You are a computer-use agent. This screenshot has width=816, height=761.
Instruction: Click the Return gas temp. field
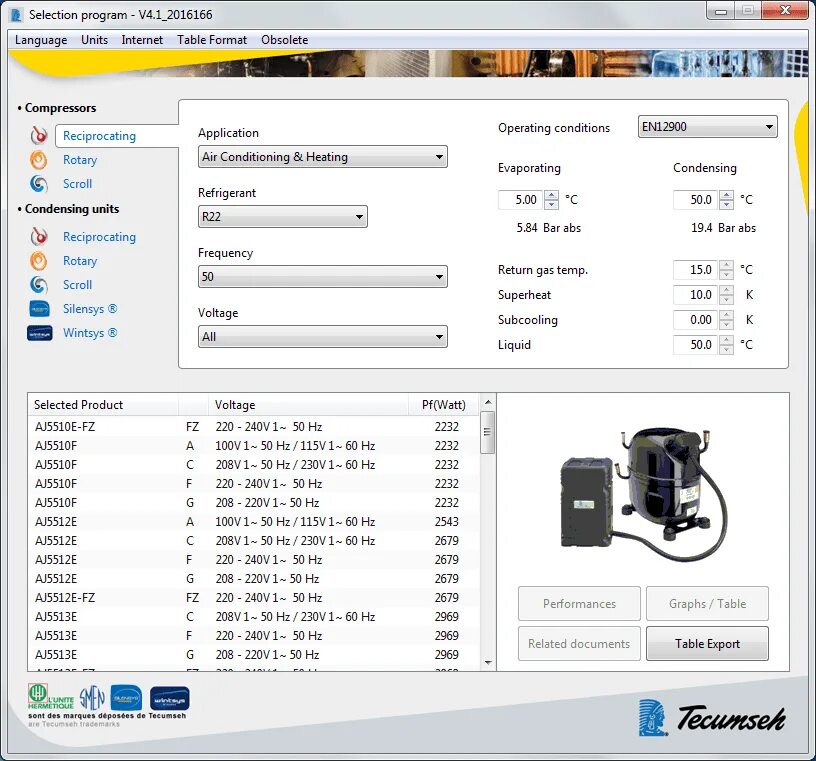pyautogui.click(x=696, y=270)
